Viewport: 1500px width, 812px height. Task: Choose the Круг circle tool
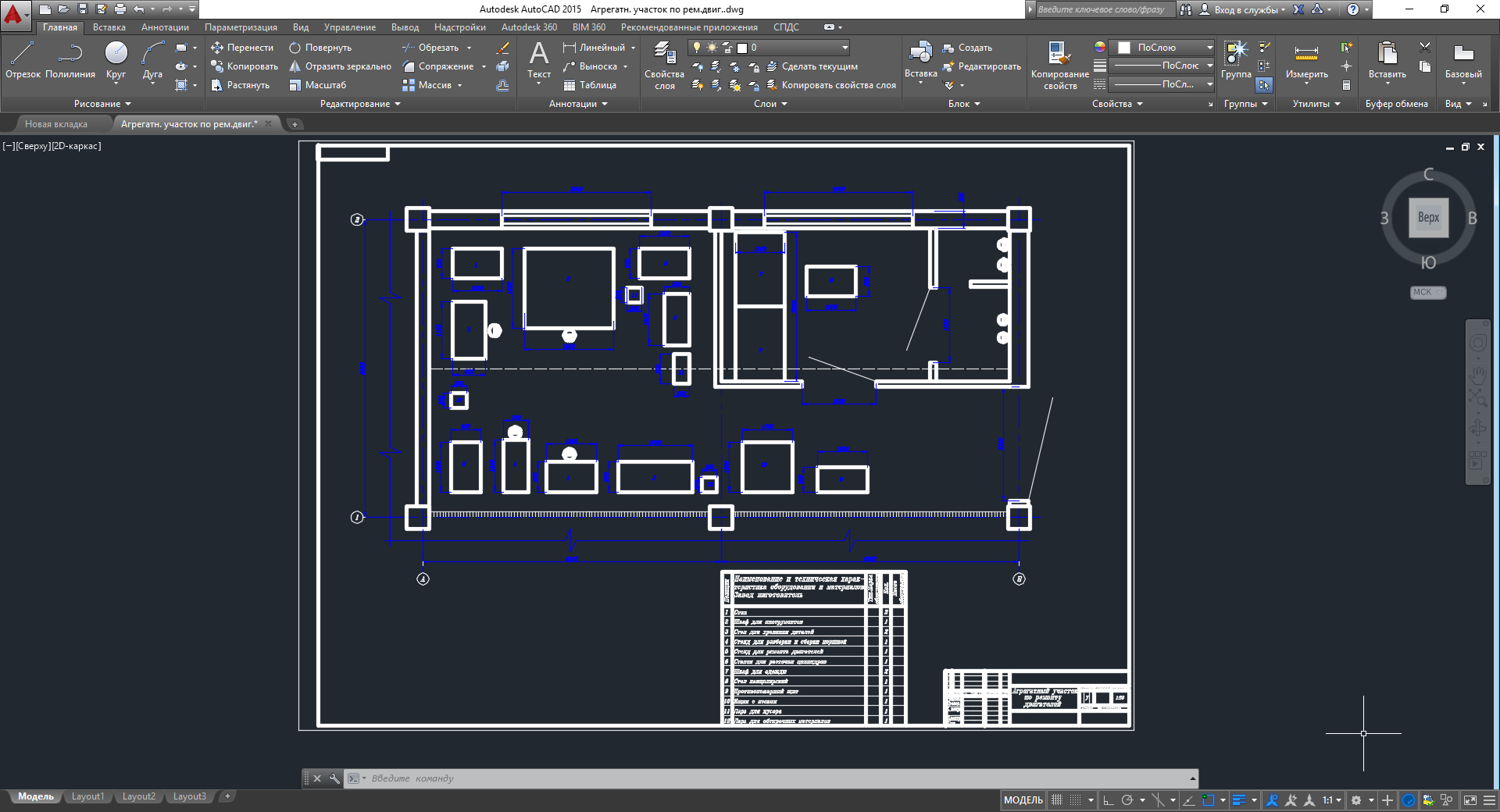point(116,60)
